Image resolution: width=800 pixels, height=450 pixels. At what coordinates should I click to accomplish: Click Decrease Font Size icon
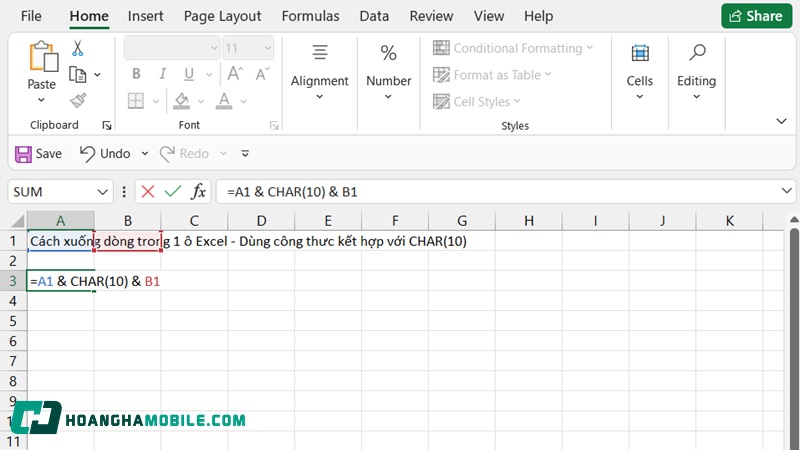pos(262,74)
